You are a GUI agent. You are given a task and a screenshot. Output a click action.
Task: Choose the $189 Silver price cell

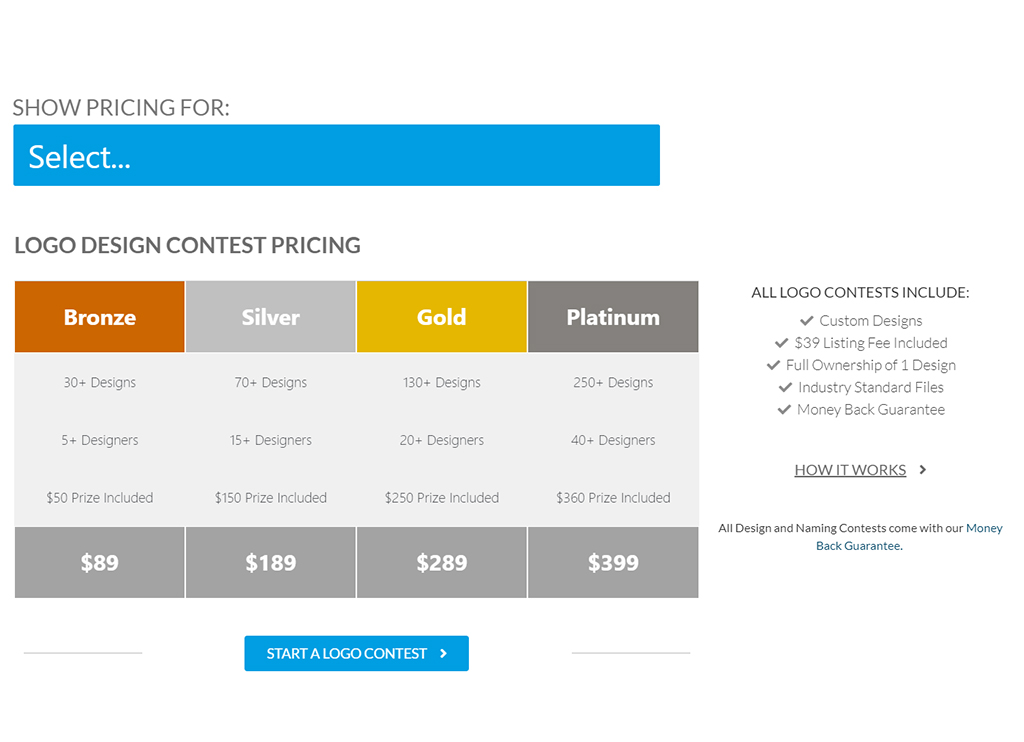(271, 562)
